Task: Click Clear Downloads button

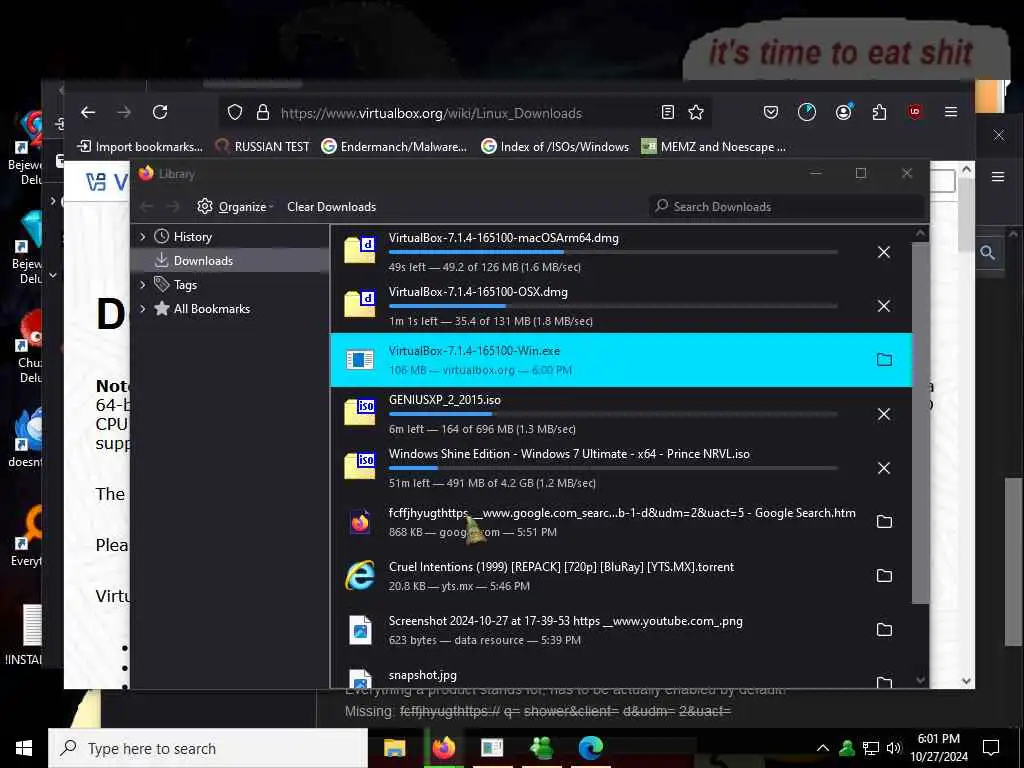Action: coord(331,206)
